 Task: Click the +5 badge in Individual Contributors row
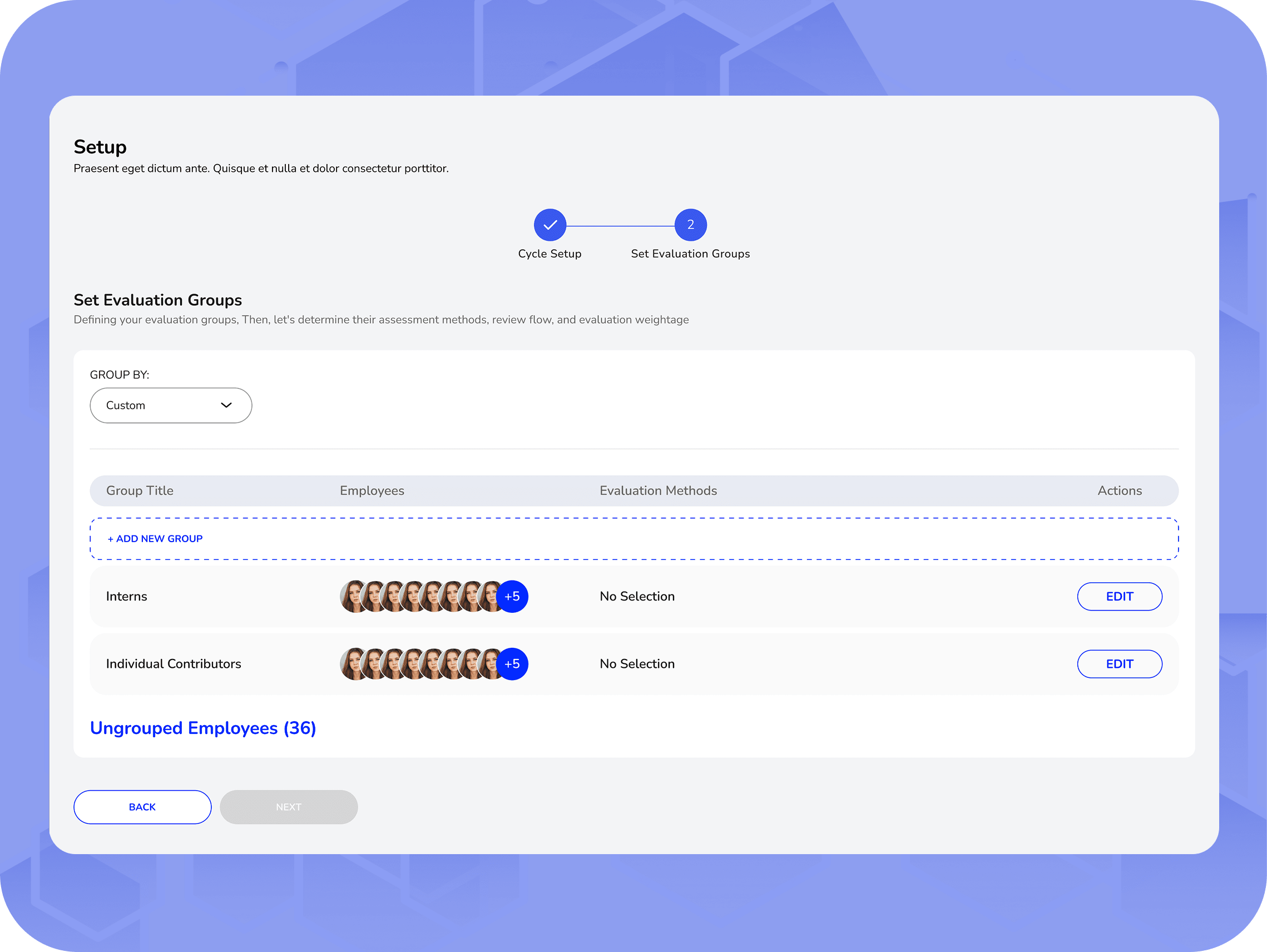click(x=512, y=664)
